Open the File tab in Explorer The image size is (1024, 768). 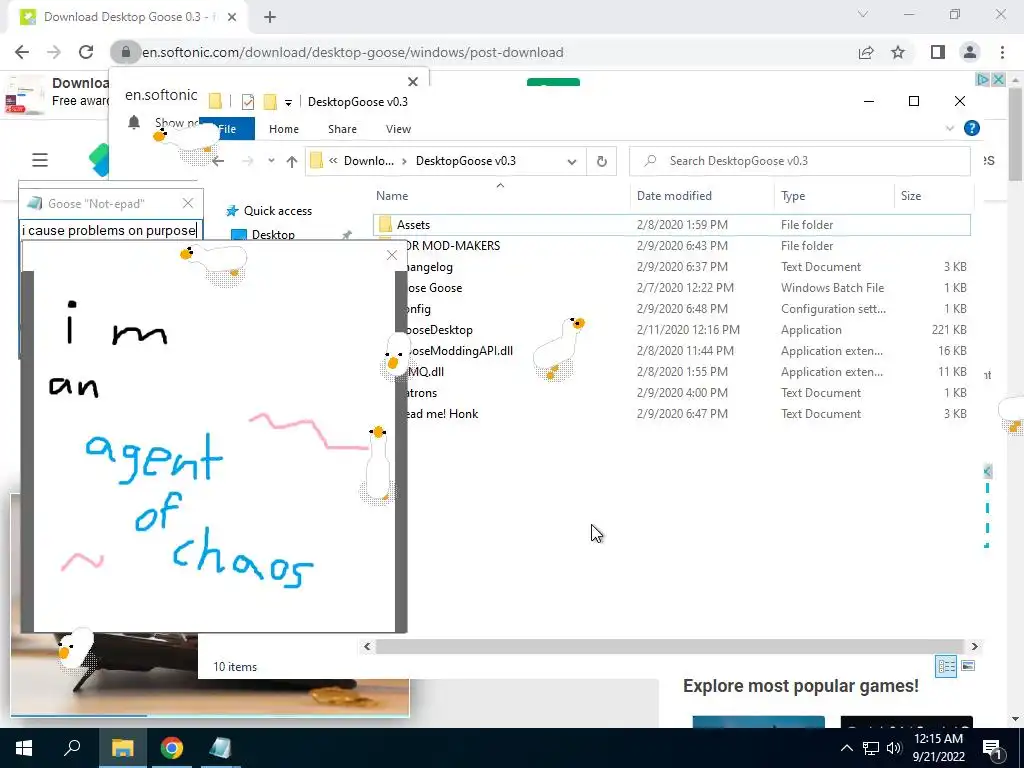pyautogui.click(x=227, y=129)
